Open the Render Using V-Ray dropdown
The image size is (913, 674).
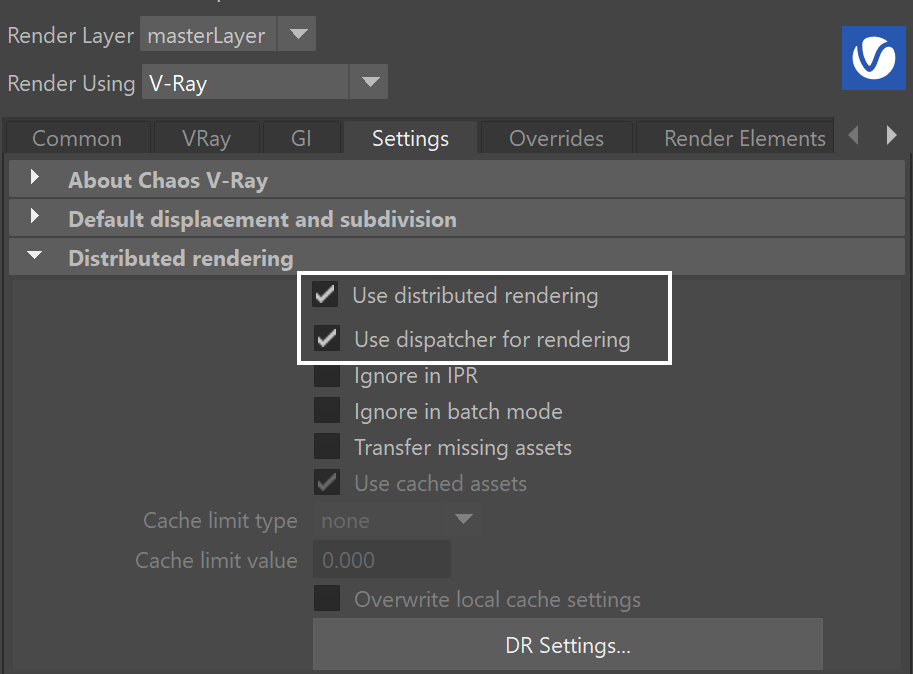coord(265,82)
